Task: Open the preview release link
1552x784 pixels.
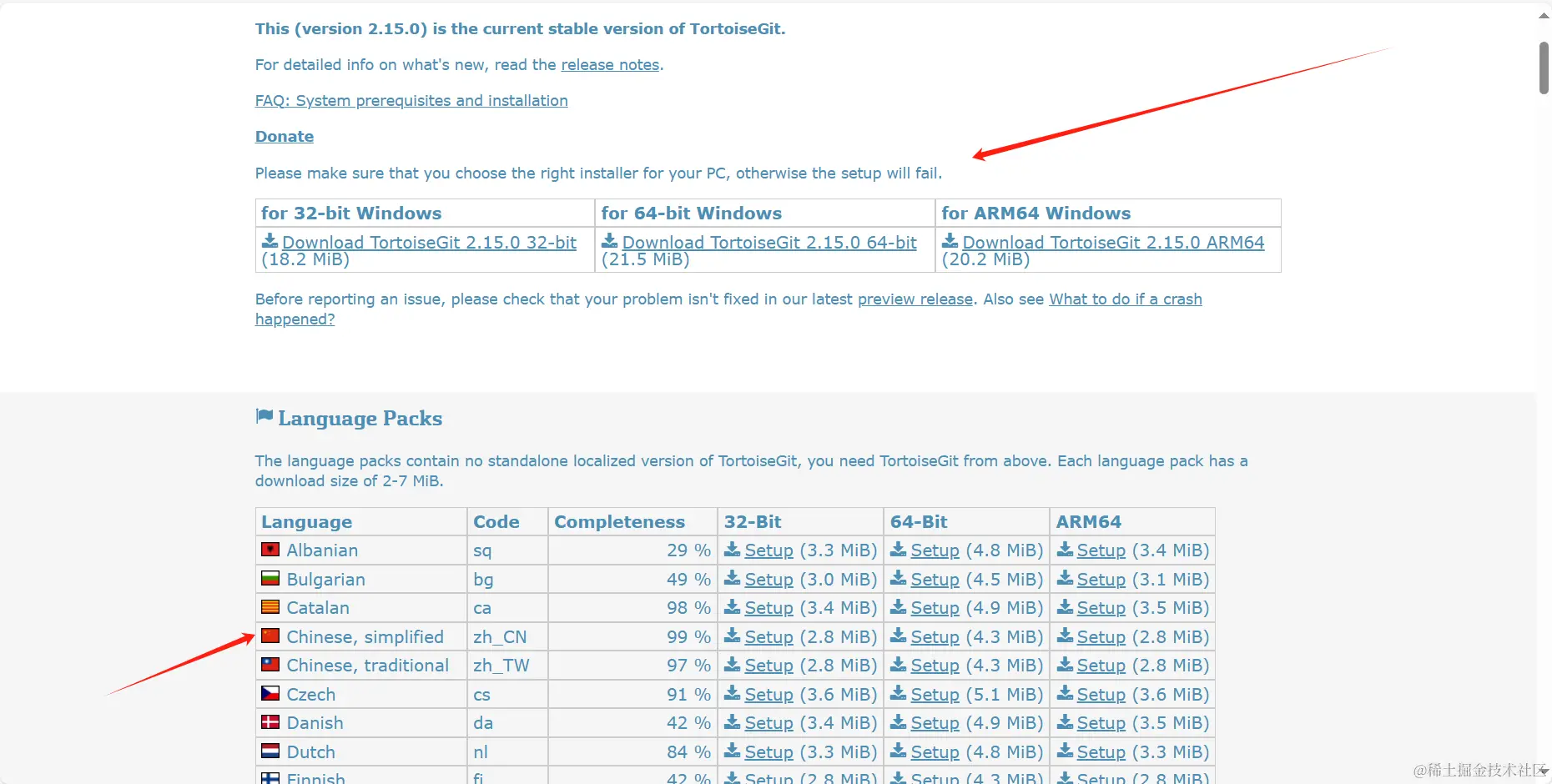Action: (915, 299)
